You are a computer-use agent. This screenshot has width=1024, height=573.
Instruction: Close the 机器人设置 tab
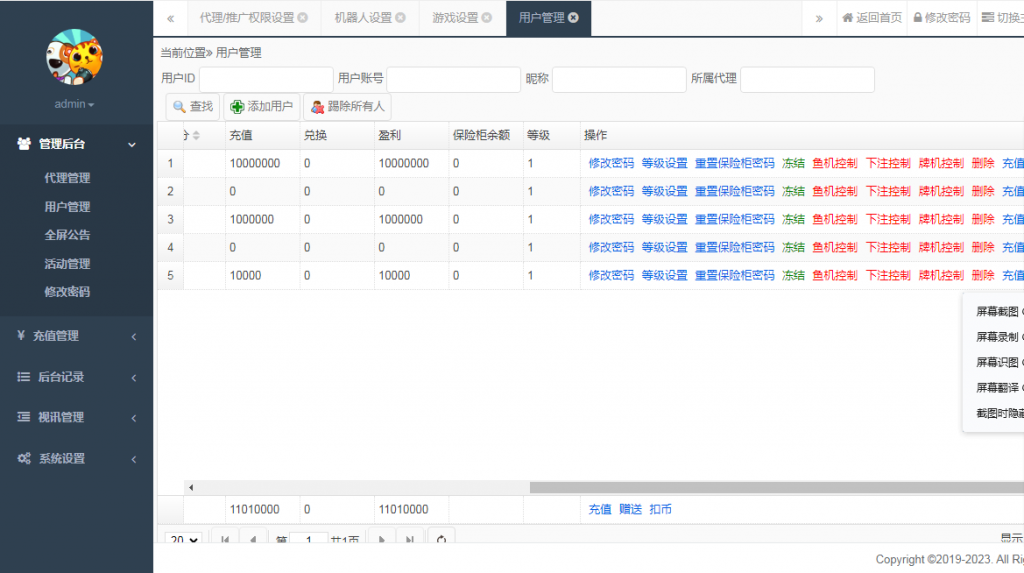coord(400,18)
